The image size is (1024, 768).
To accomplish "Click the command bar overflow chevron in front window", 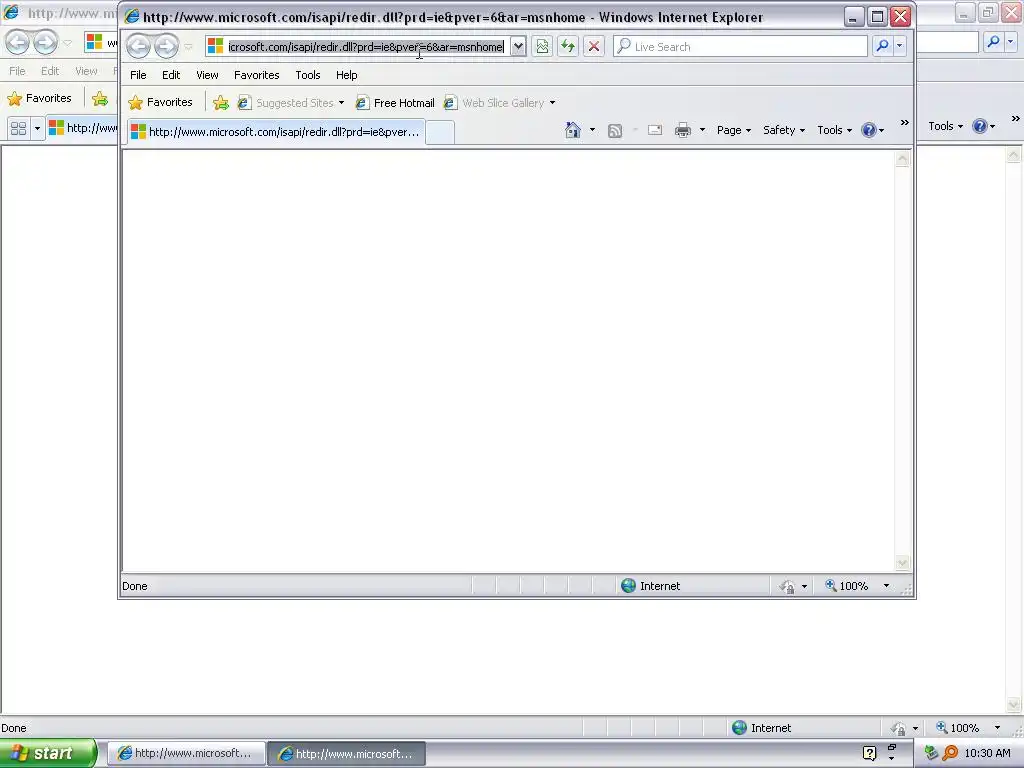I will tap(904, 123).
